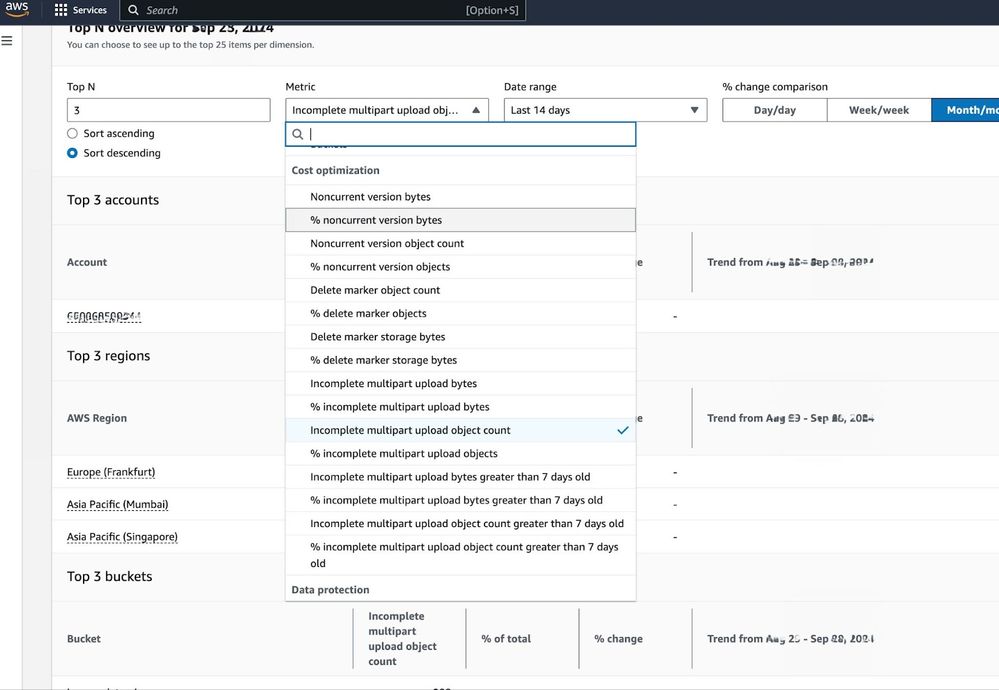Select % noncurrent version objects metric

(x=460, y=267)
